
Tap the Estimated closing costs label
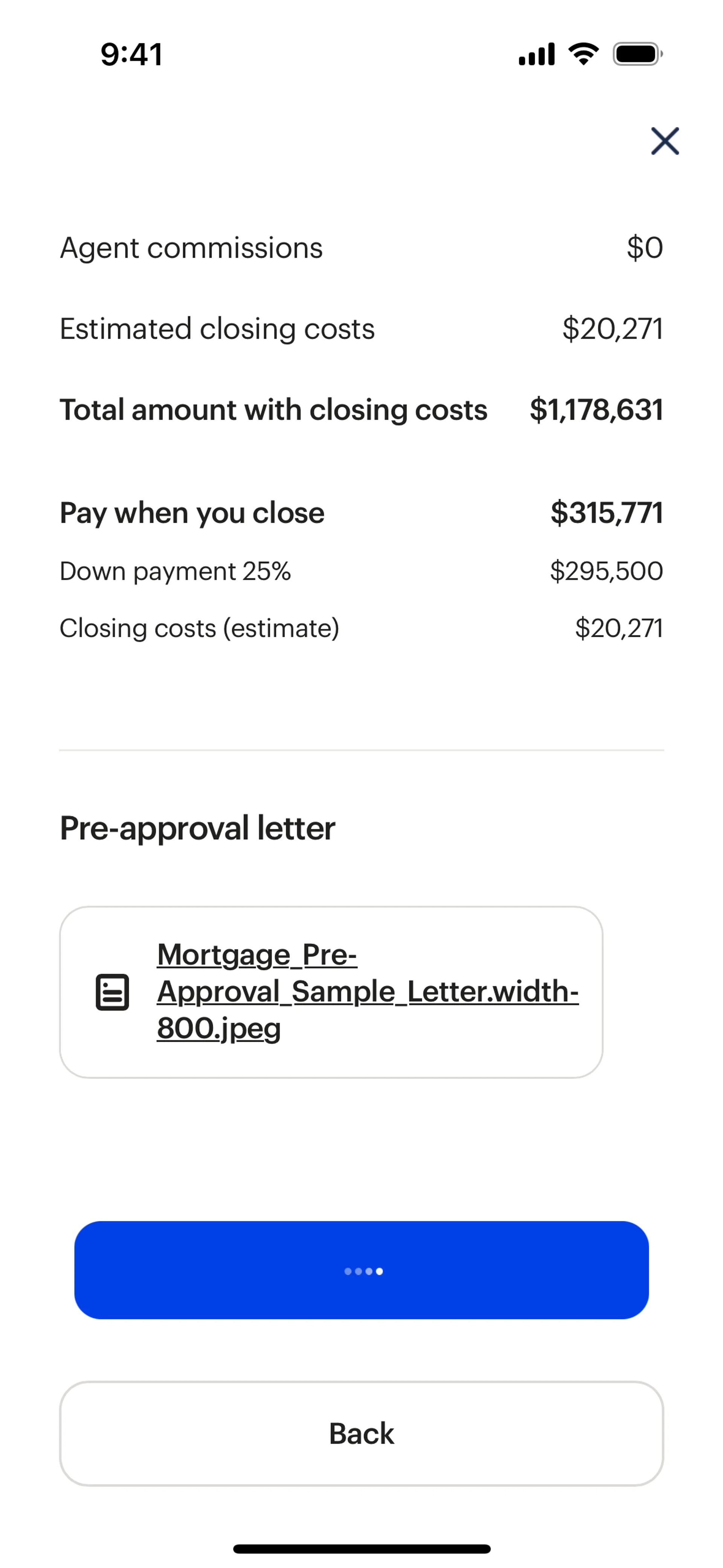pyautogui.click(x=217, y=329)
